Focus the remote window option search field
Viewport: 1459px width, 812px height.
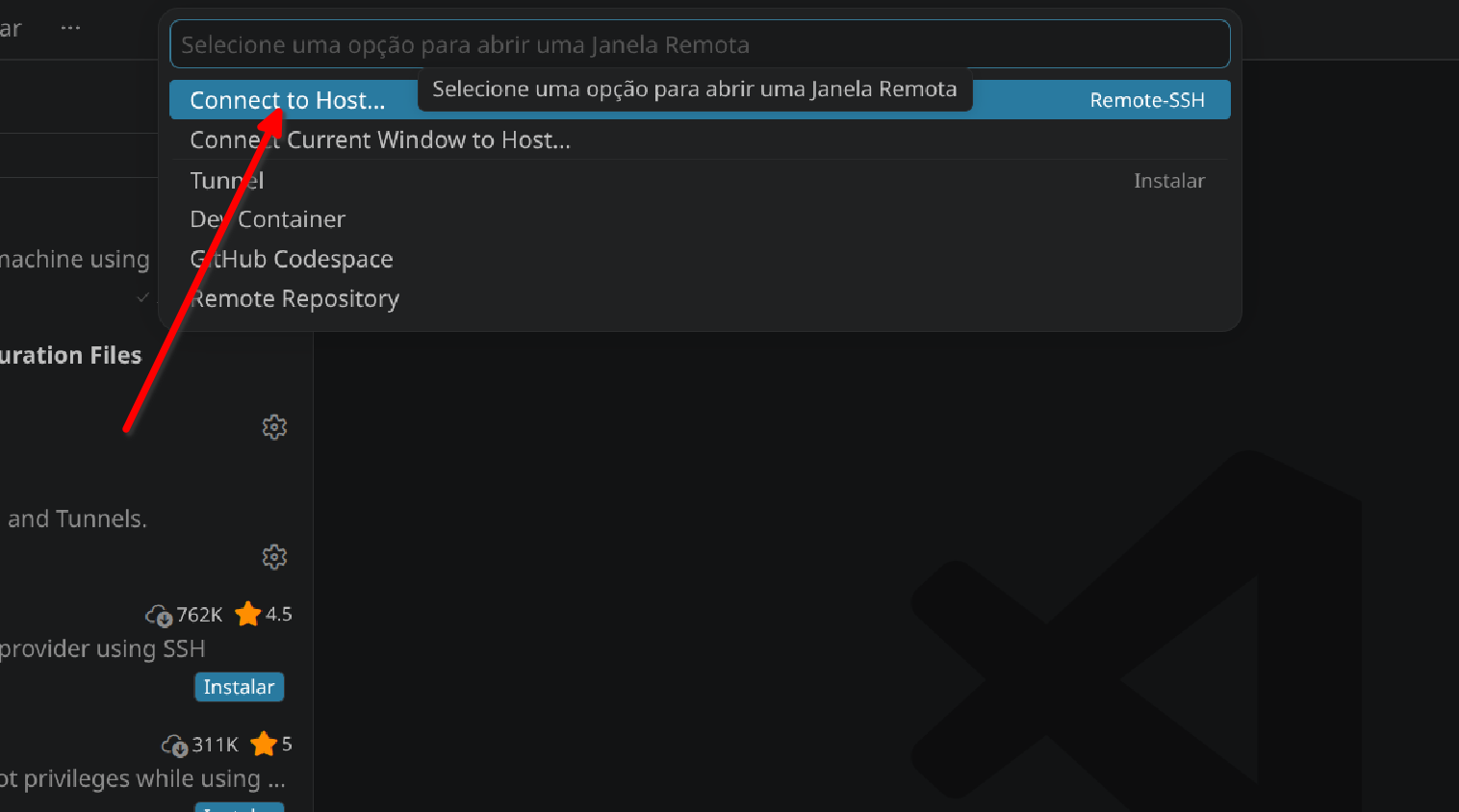pyautogui.click(x=700, y=44)
